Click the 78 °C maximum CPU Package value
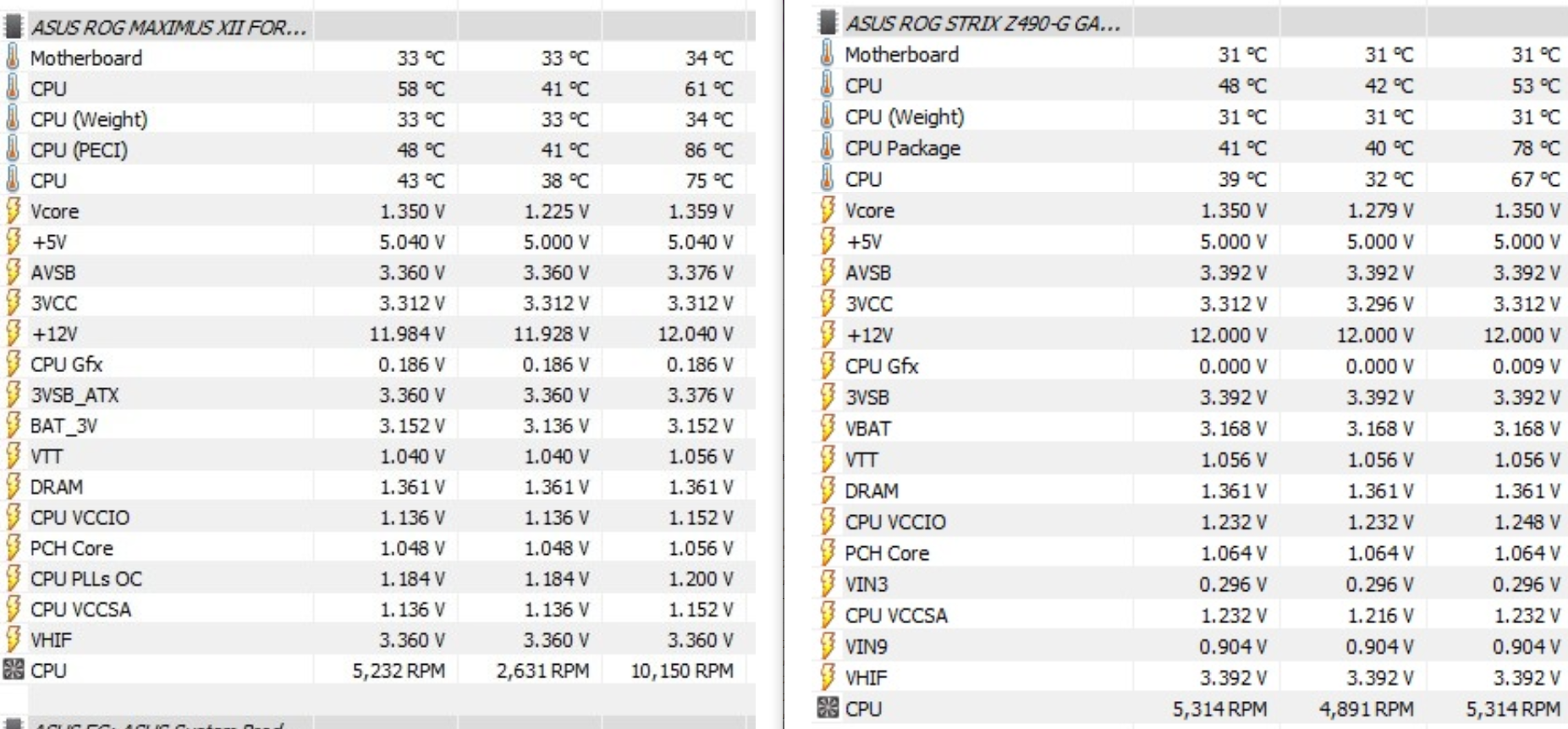Viewport: 1568px width, 729px height. click(1536, 148)
